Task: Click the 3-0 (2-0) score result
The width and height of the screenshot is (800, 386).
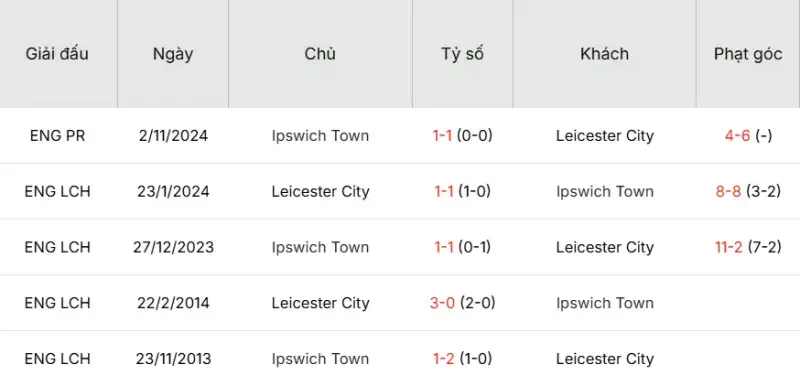Action: tap(463, 303)
